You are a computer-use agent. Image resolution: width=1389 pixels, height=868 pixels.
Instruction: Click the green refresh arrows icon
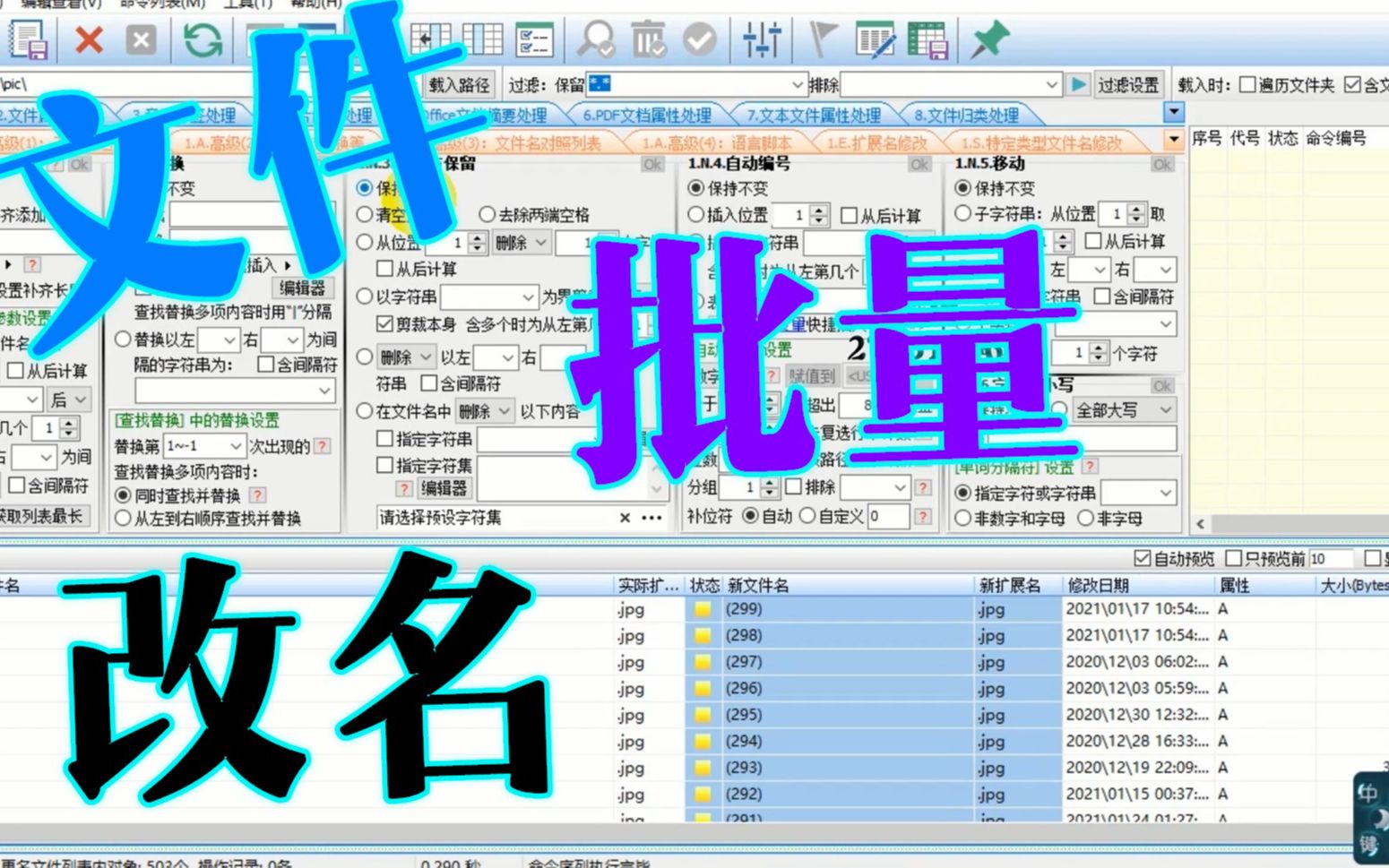(203, 40)
